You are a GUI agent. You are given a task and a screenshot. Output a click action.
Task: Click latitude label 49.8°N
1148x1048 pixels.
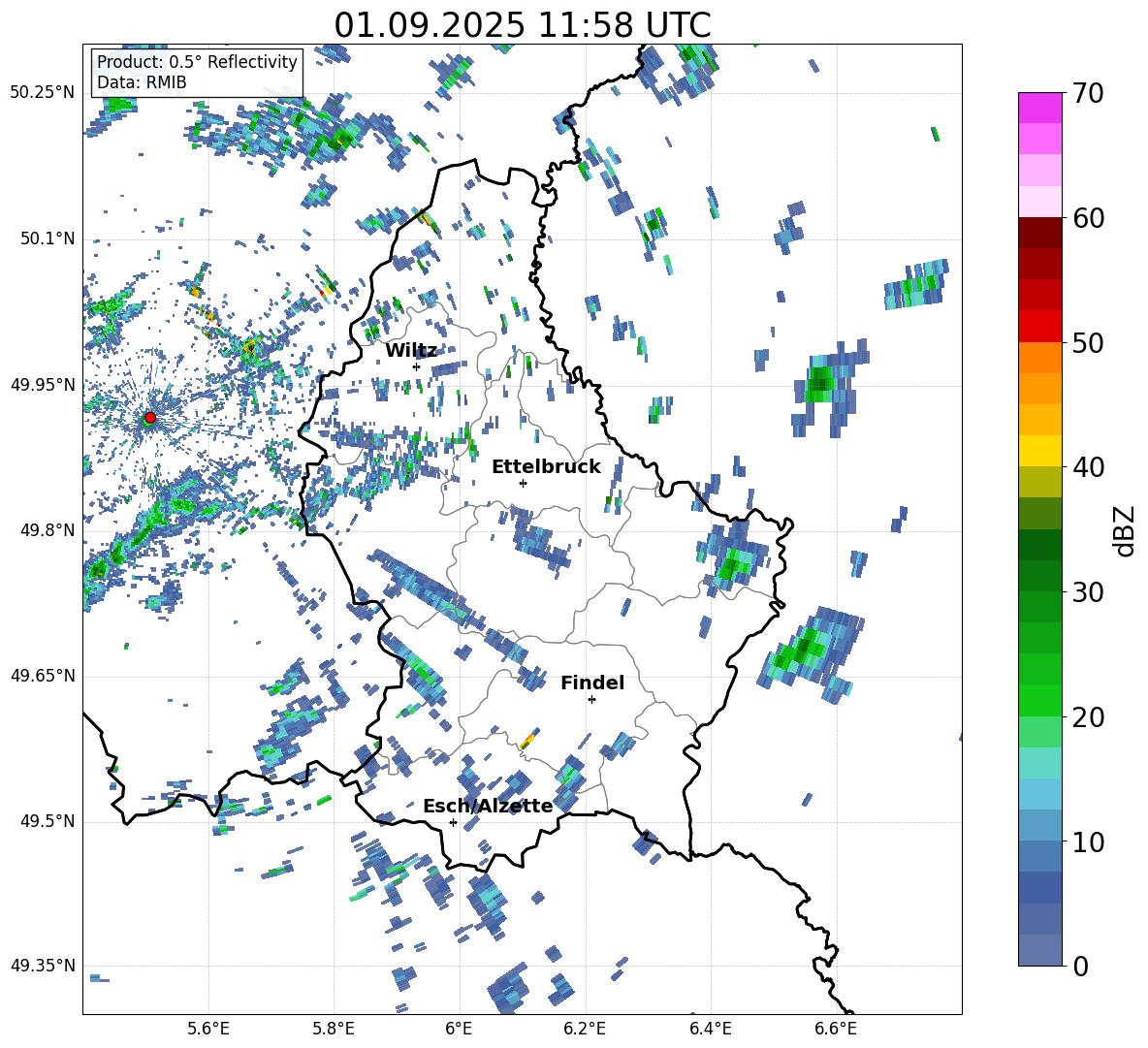pos(47,530)
